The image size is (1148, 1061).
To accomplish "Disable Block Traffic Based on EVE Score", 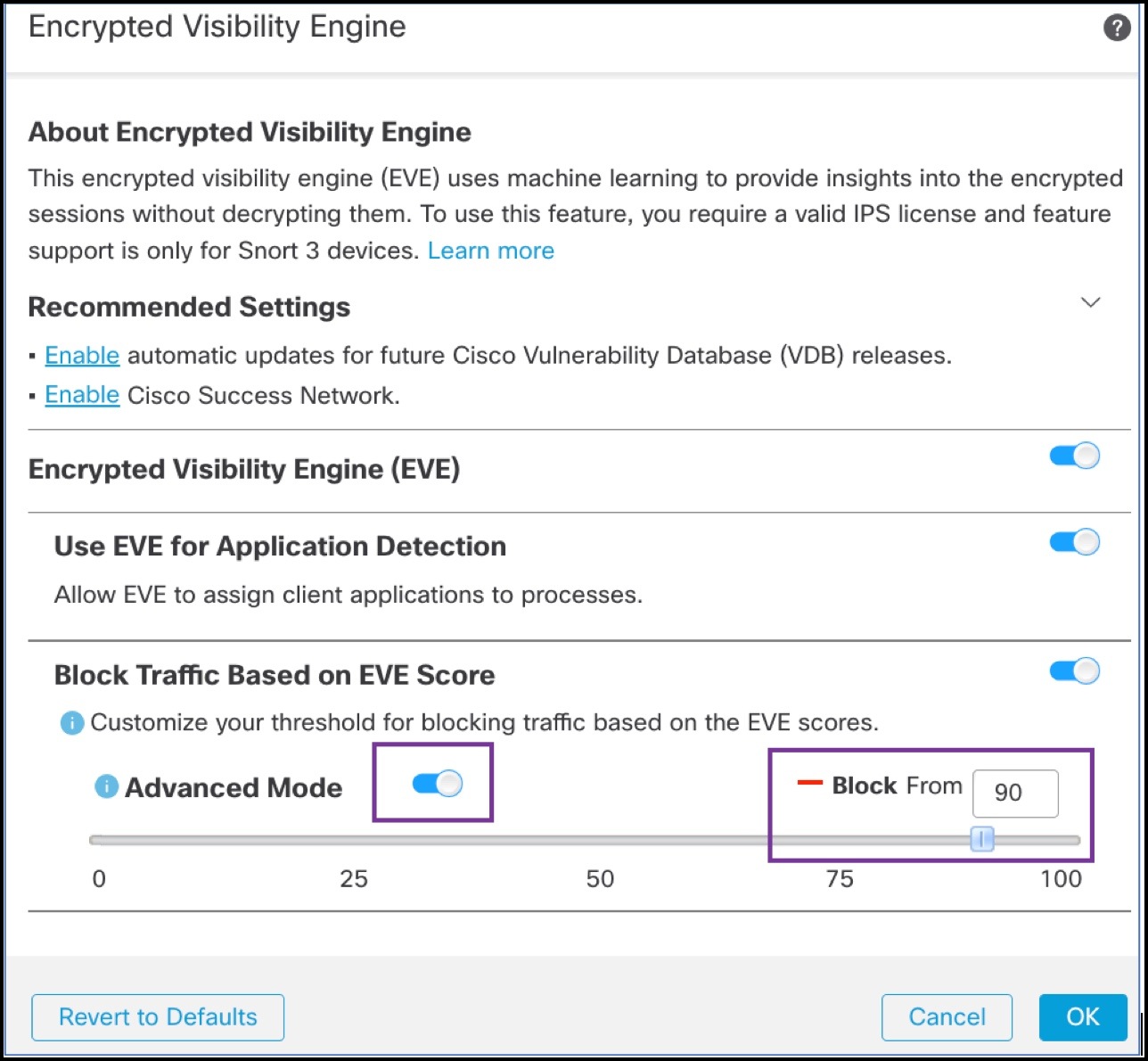I will tap(1073, 670).
